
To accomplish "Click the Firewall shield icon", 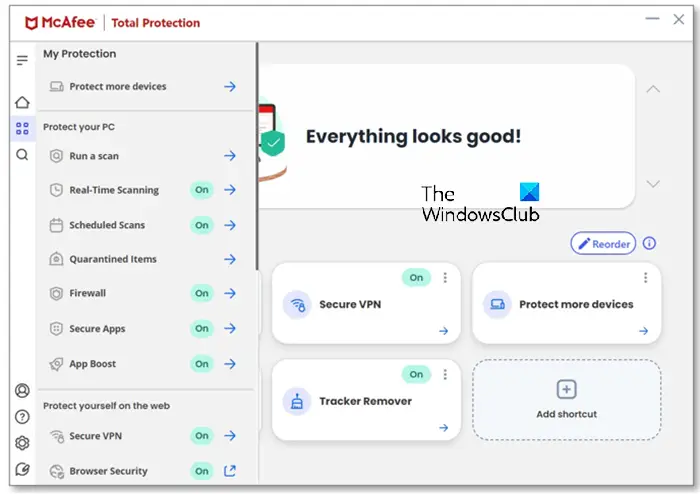I will pos(56,293).
